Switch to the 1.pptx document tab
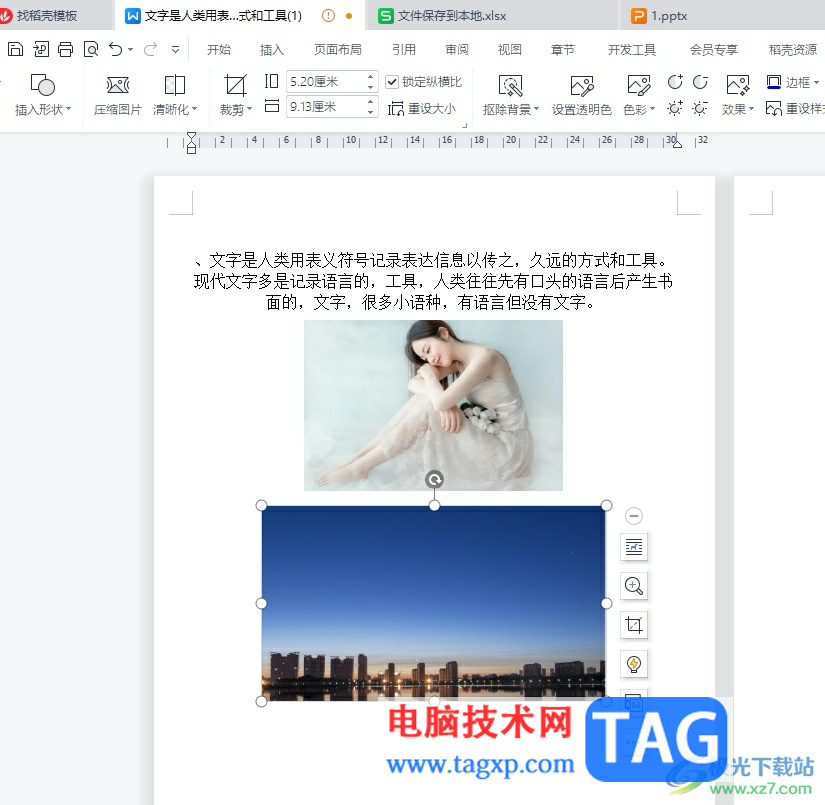Screen dimensions: 825x805 [660, 16]
